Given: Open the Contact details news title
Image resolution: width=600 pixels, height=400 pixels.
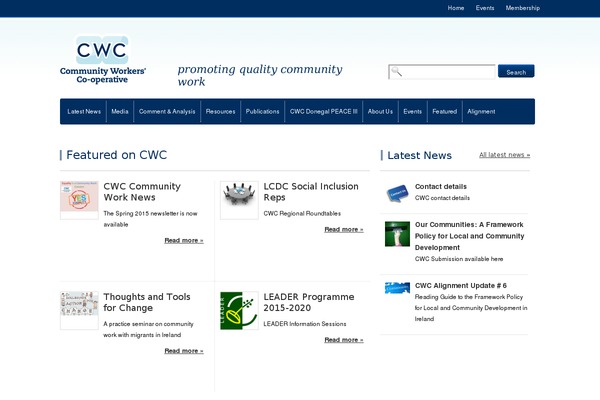Looking at the screenshot, I should point(441,186).
